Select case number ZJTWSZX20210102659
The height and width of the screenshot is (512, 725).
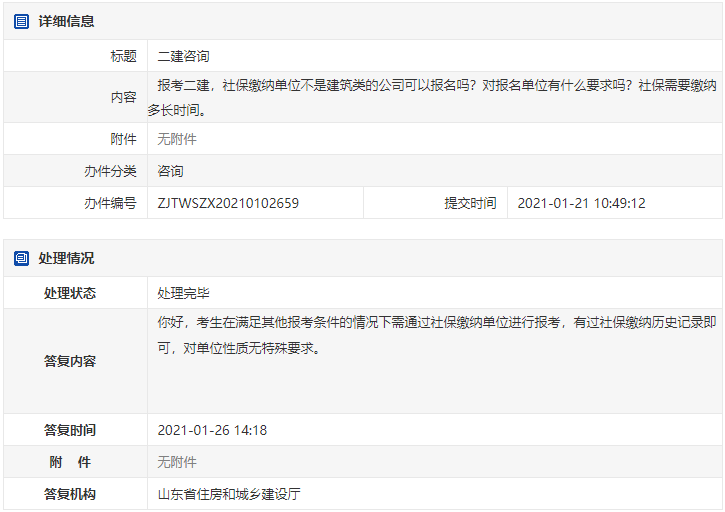[228, 203]
